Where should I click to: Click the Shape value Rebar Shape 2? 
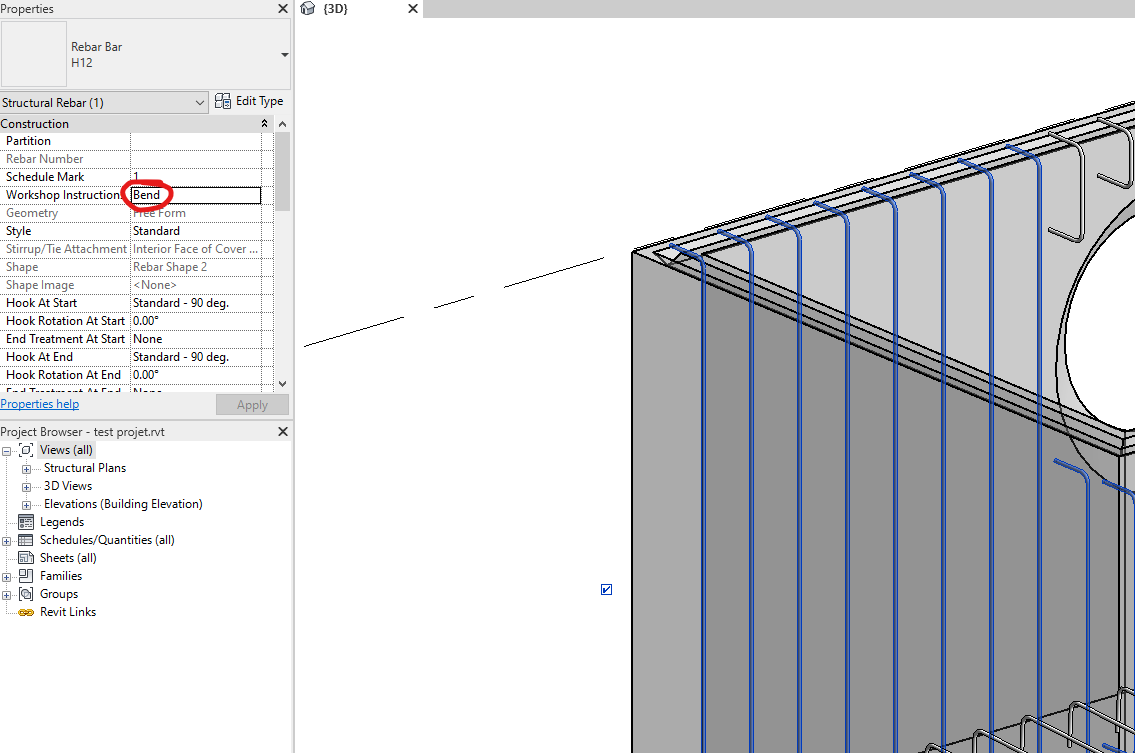(195, 267)
